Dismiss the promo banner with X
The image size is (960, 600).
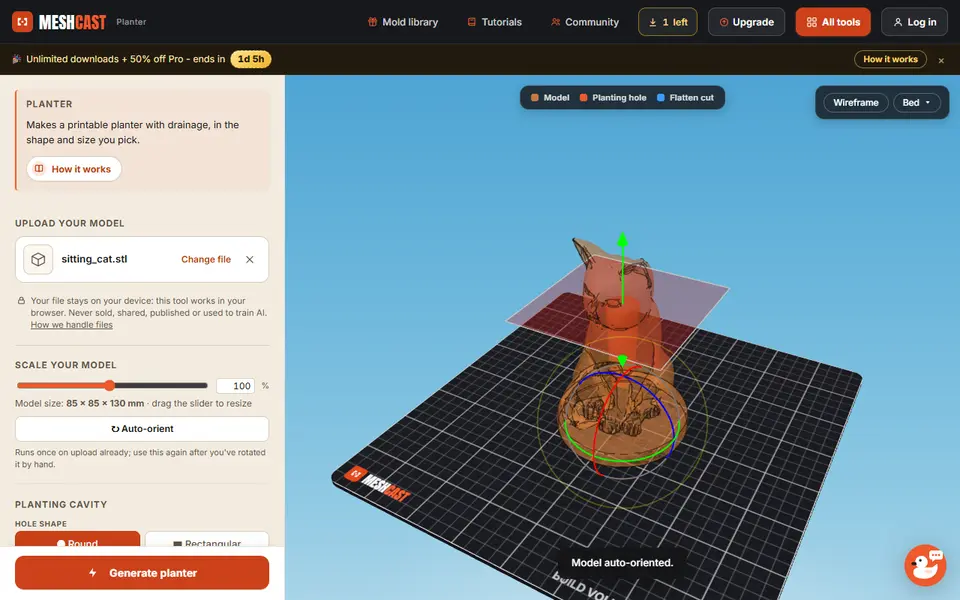(941, 60)
